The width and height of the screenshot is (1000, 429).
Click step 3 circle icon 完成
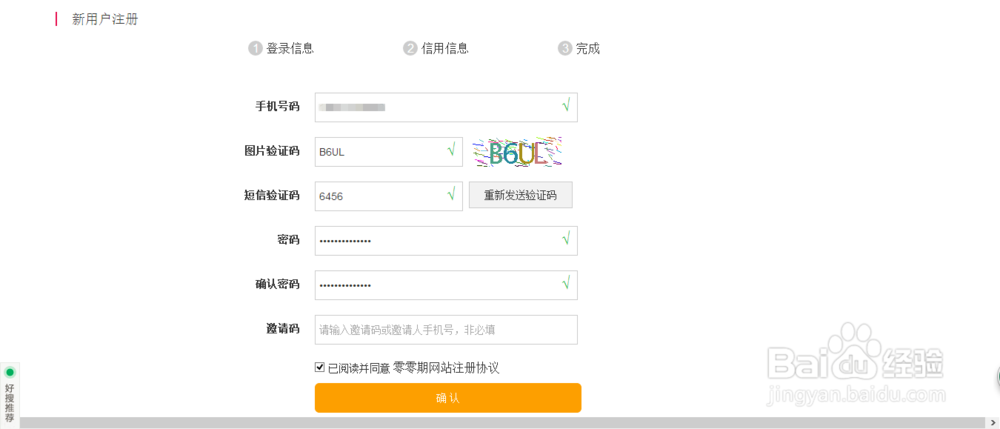click(x=565, y=48)
